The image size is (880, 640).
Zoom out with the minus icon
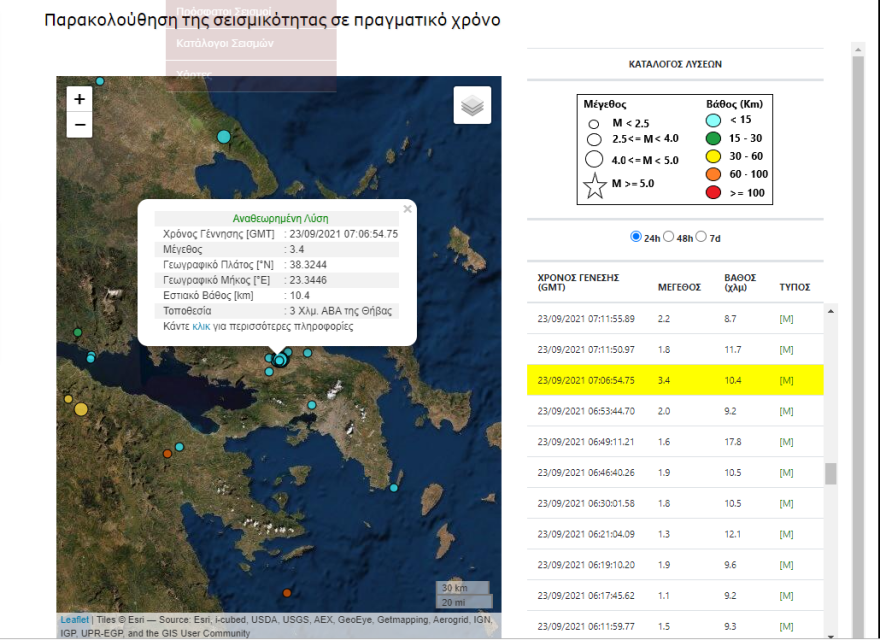pyautogui.click(x=78, y=124)
